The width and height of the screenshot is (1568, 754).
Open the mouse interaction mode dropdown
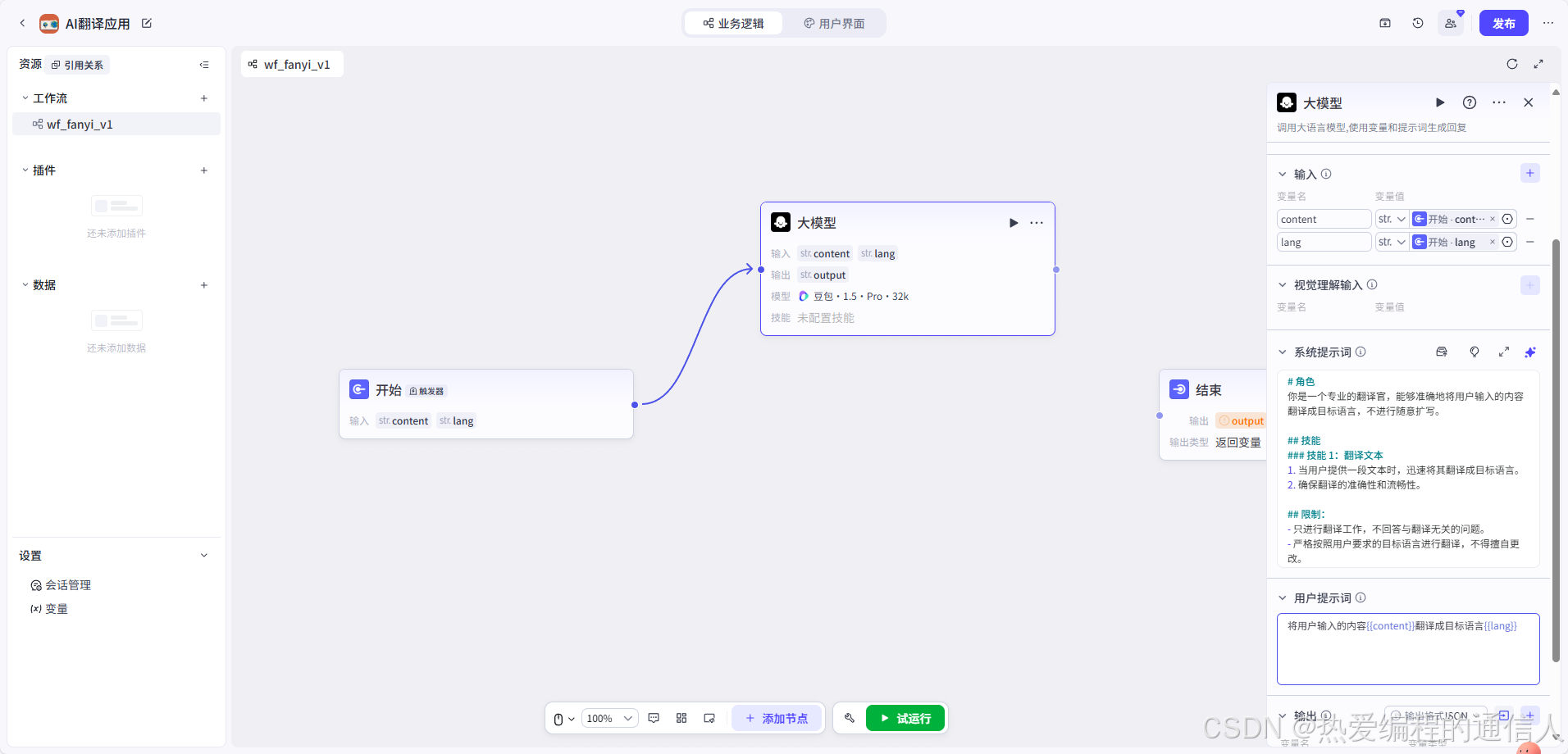(563, 719)
